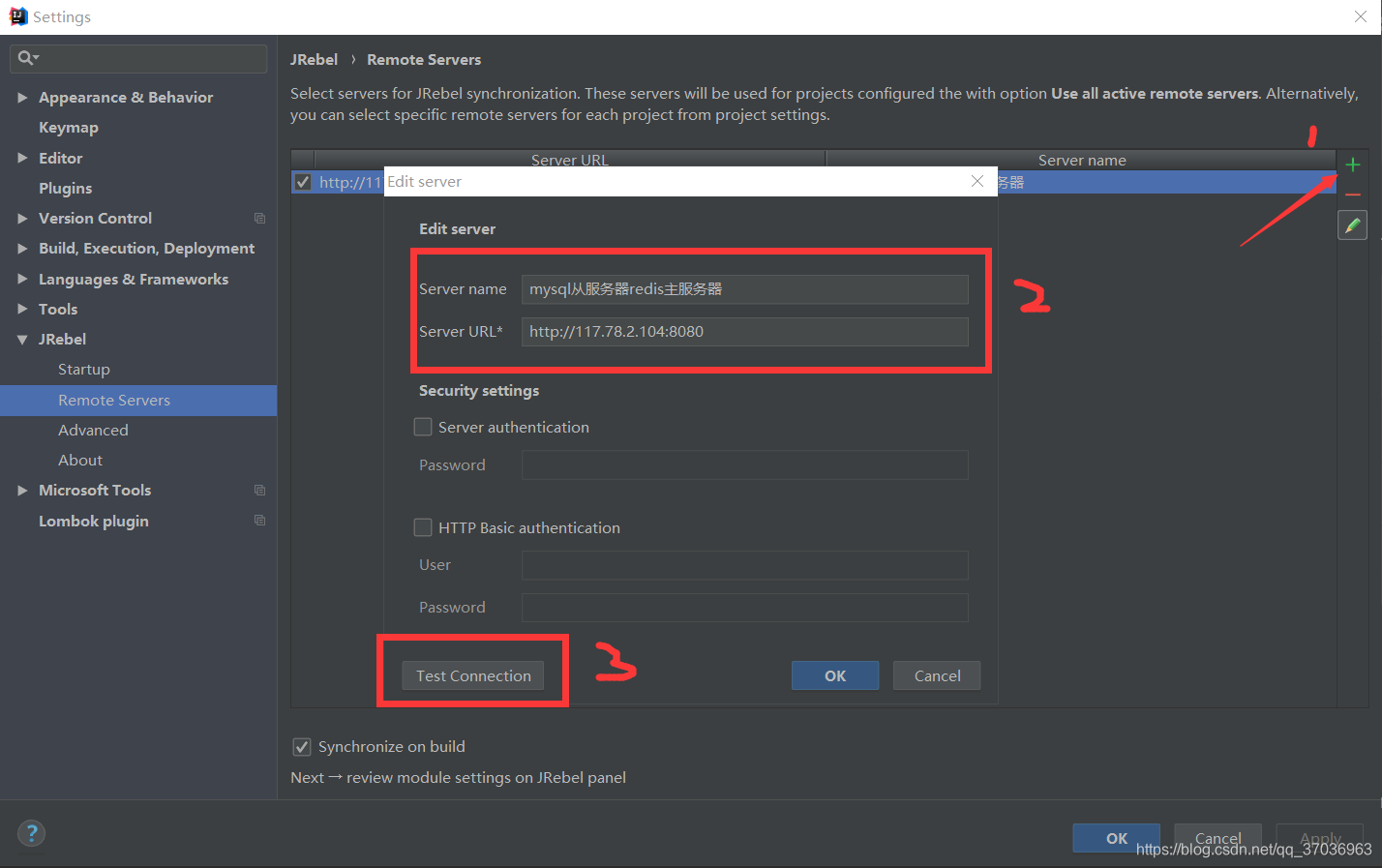The width and height of the screenshot is (1382, 868).
Task: Enable Server authentication
Action: click(x=423, y=427)
